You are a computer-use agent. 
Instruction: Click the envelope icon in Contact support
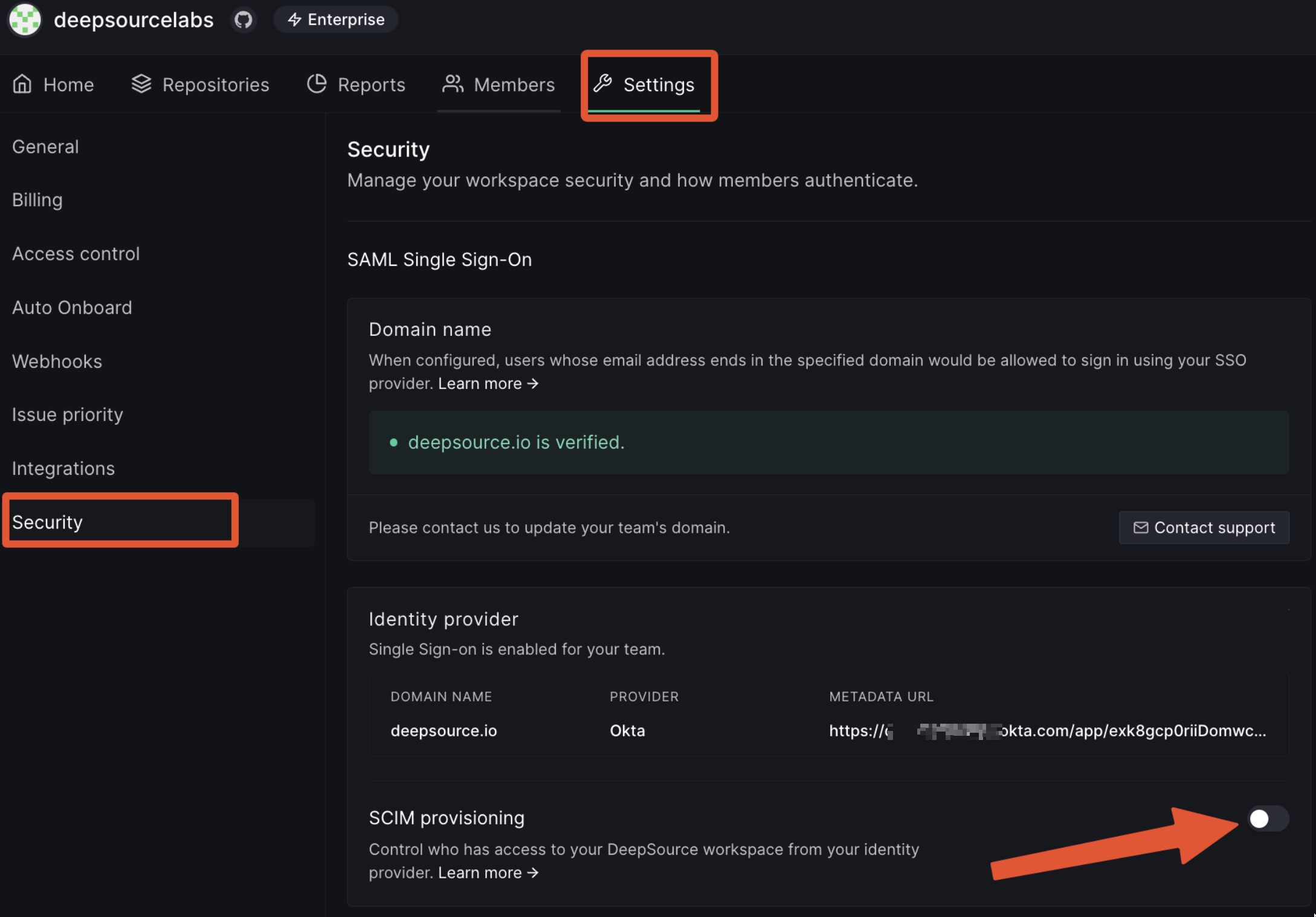point(1141,527)
